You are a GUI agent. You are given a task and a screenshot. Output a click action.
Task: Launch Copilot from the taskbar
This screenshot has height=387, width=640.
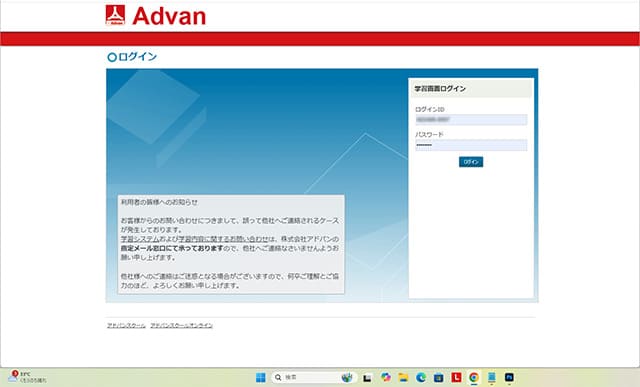point(385,377)
